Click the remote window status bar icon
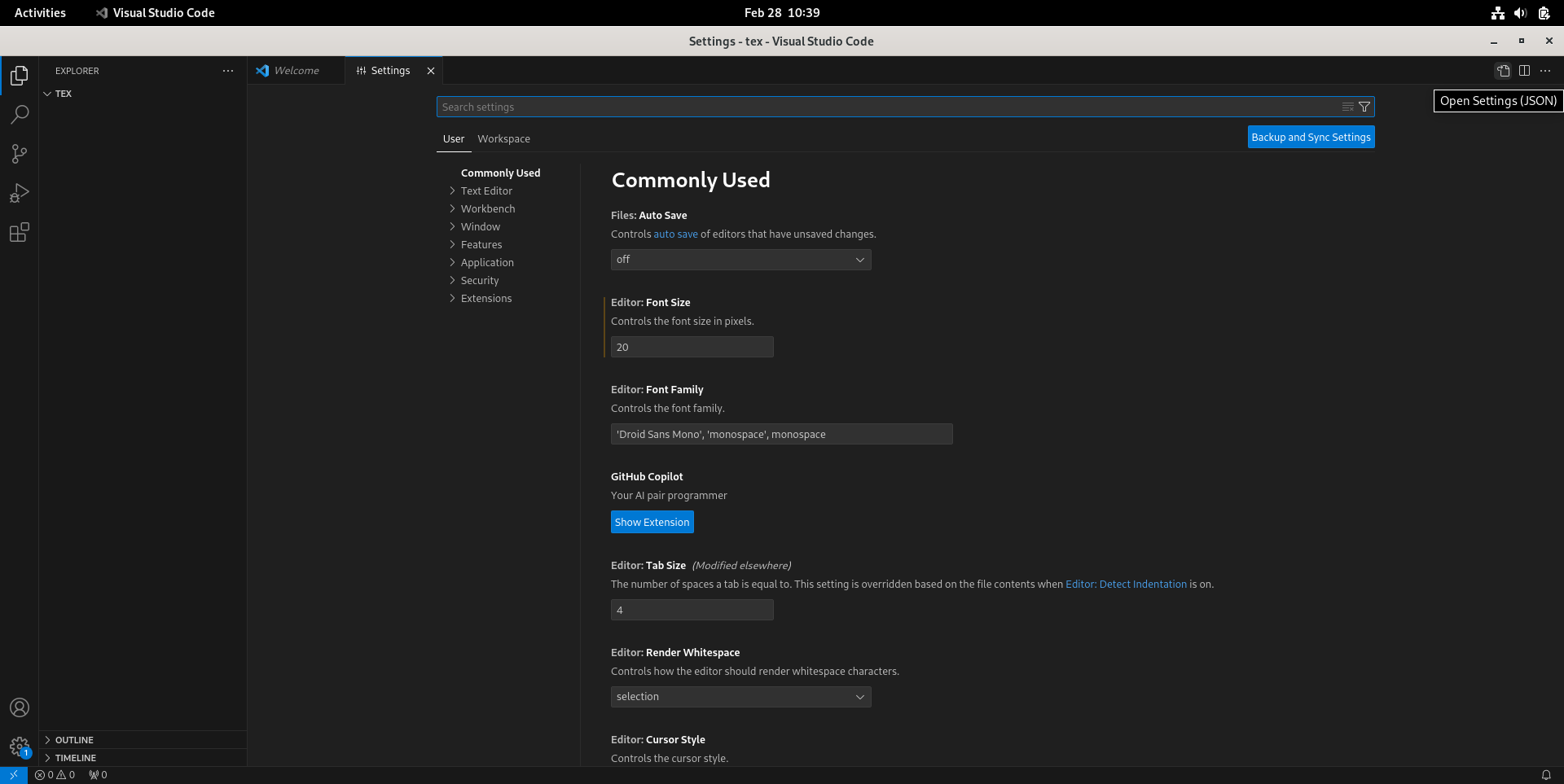 pos(14,775)
